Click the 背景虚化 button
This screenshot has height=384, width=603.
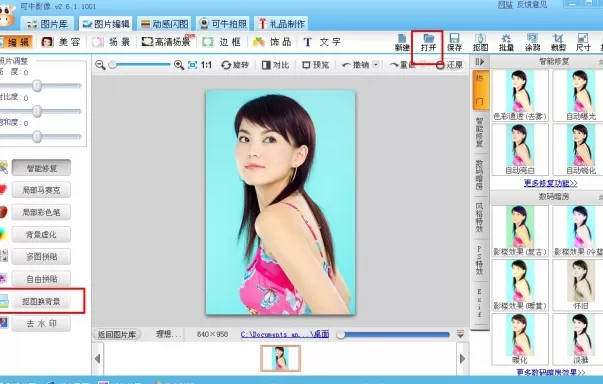point(42,234)
